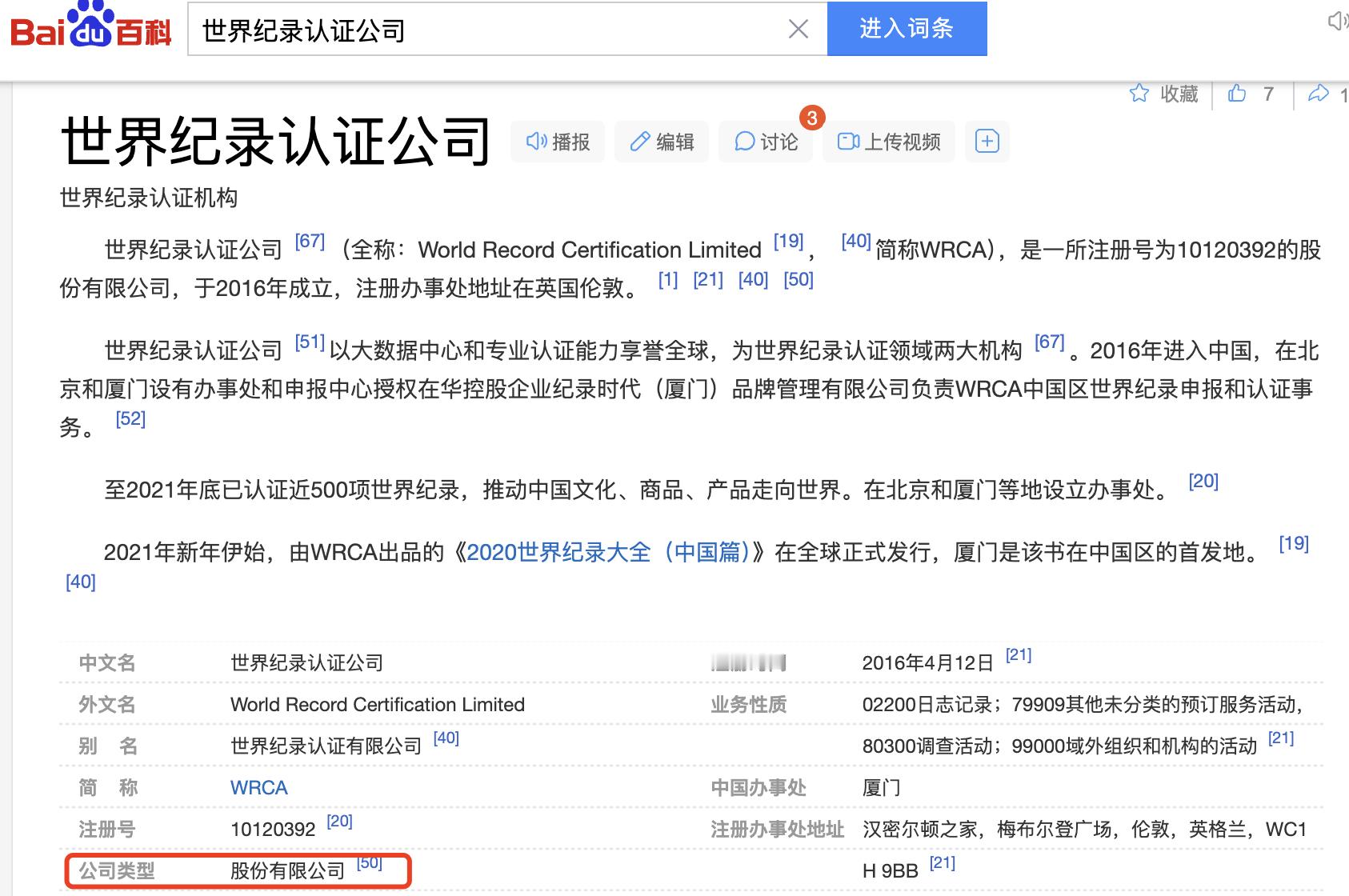Clear the search box with the X icon

coord(798,30)
